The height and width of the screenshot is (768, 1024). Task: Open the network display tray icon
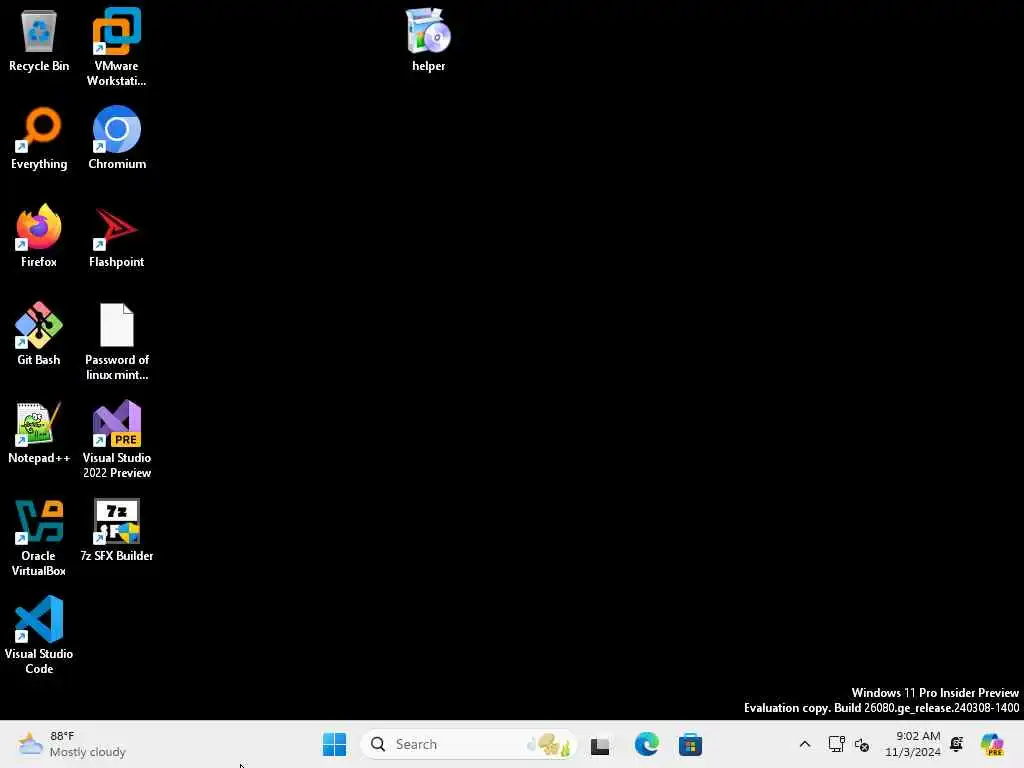pyautogui.click(x=837, y=744)
